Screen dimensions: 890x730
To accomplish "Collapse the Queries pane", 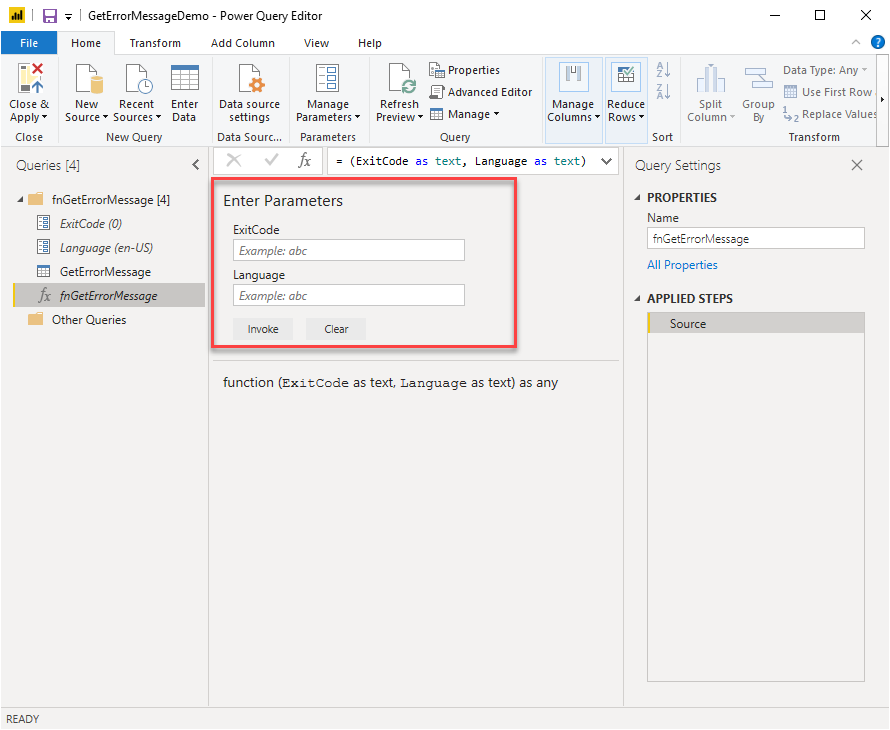I will pyautogui.click(x=196, y=165).
